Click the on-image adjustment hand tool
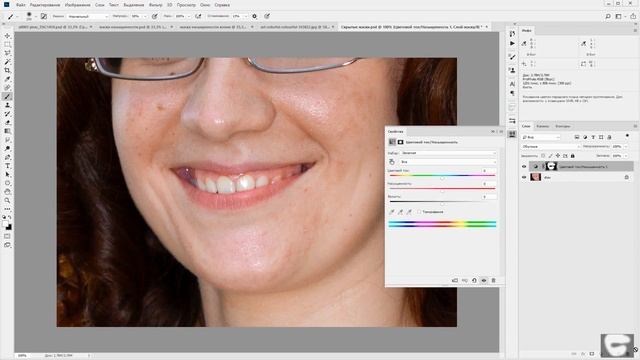The image size is (640, 360). 392,162
